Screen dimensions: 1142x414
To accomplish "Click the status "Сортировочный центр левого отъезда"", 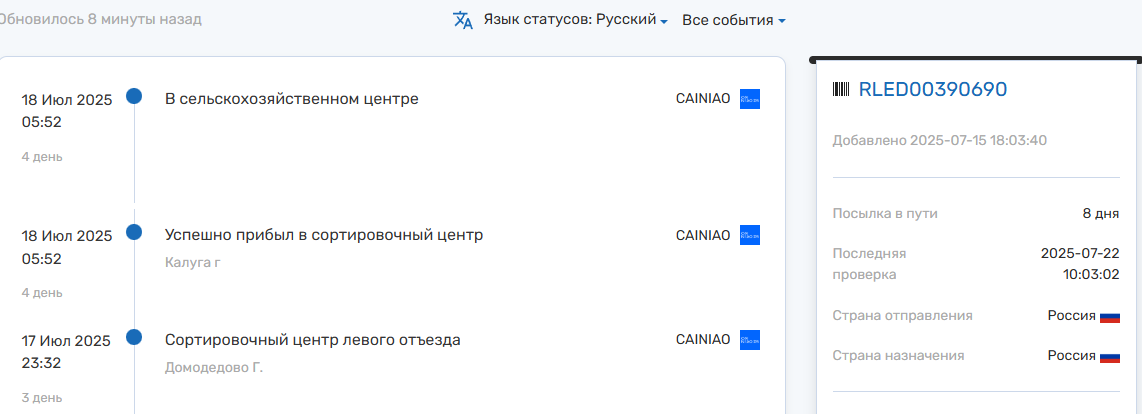I will pyautogui.click(x=313, y=340).
